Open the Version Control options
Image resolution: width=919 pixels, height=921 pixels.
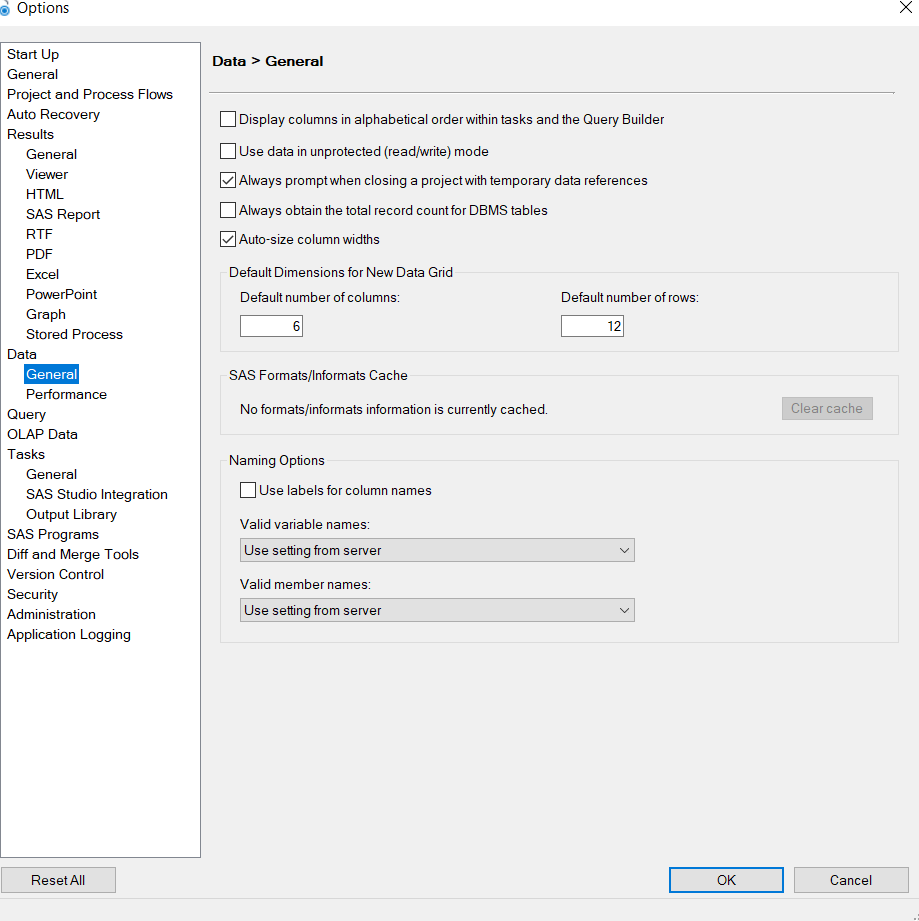click(x=55, y=574)
